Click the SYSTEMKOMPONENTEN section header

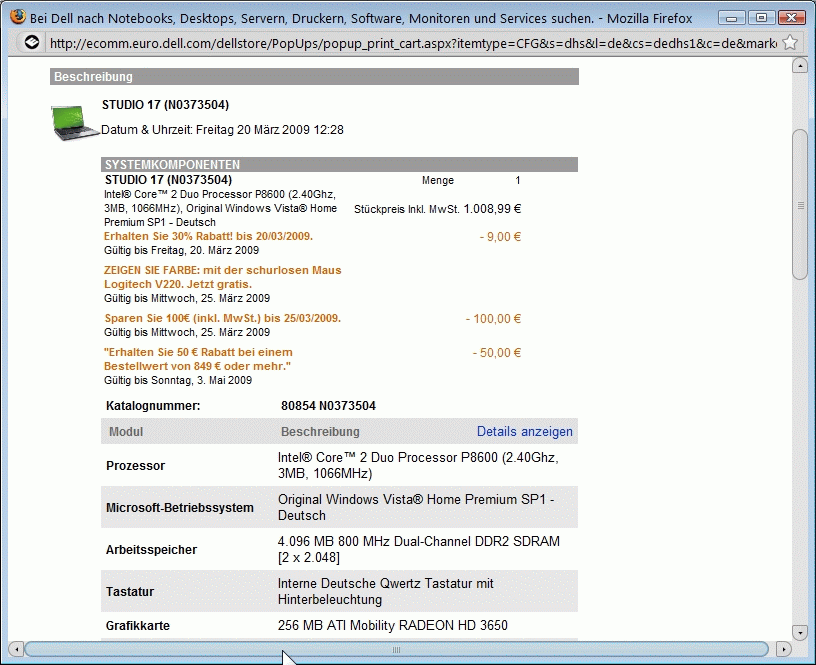click(x=339, y=164)
